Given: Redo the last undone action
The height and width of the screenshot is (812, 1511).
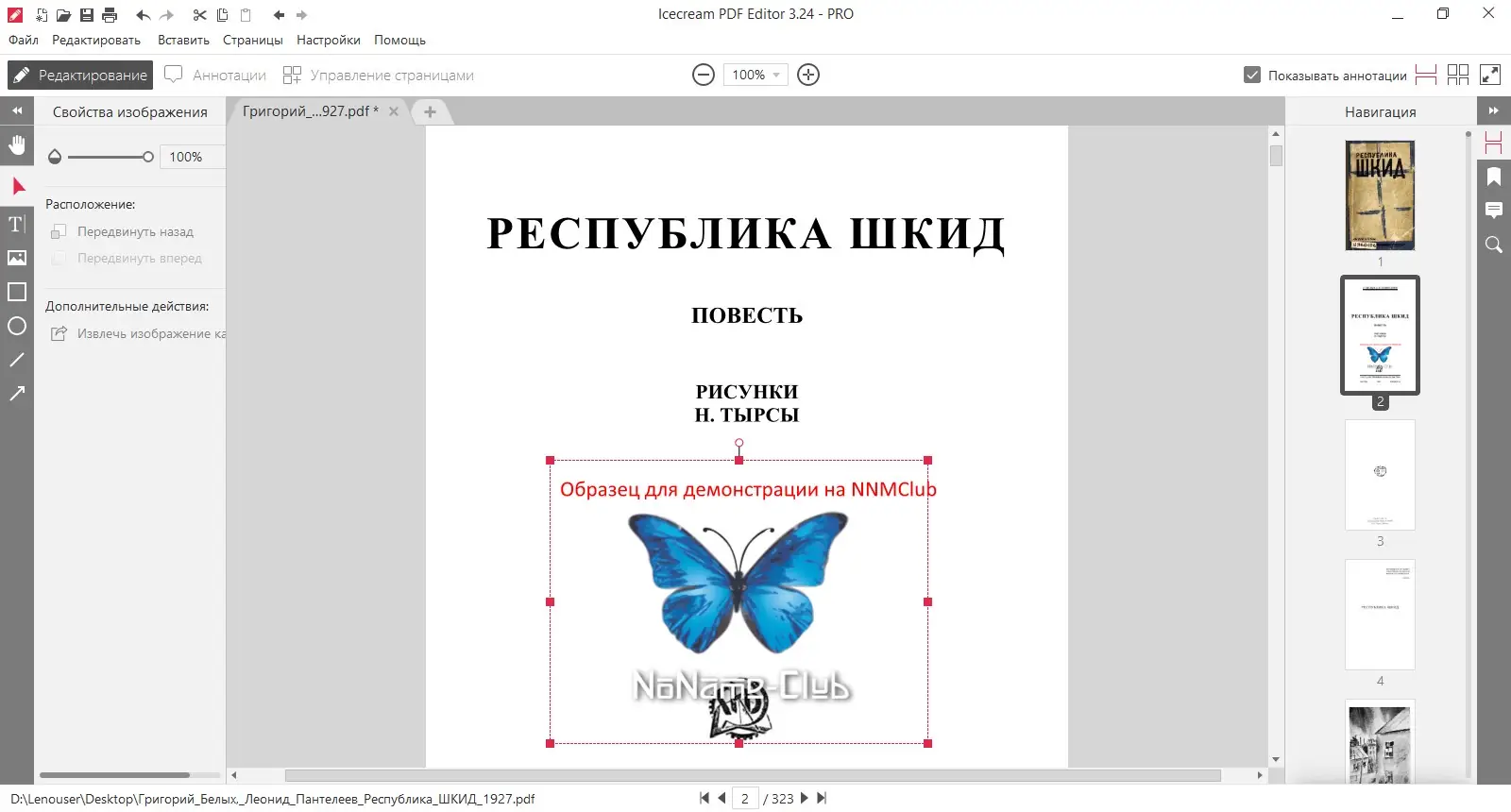Looking at the screenshot, I should 167,15.
